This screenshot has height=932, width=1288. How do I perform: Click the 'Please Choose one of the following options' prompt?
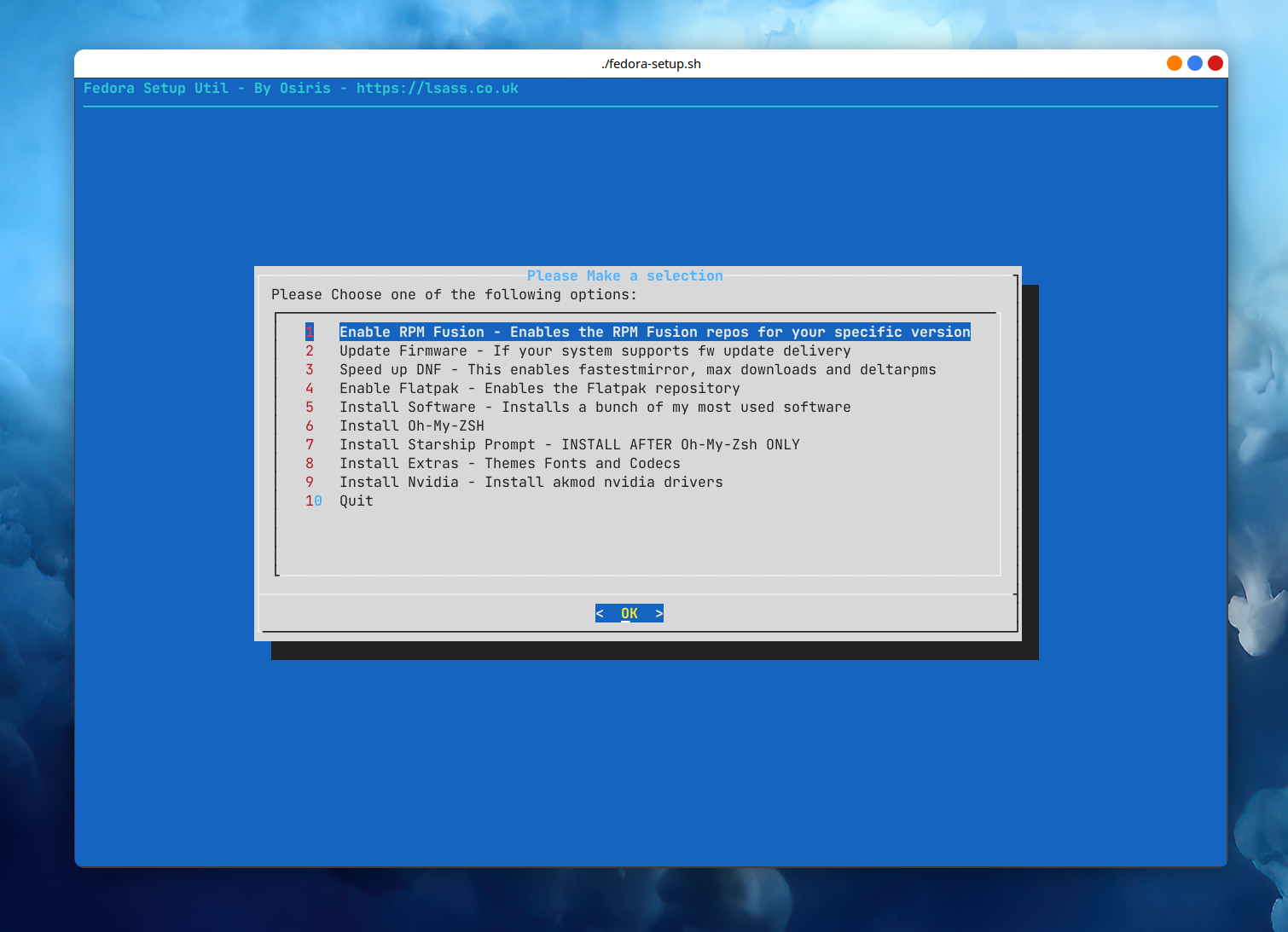pyautogui.click(x=454, y=294)
